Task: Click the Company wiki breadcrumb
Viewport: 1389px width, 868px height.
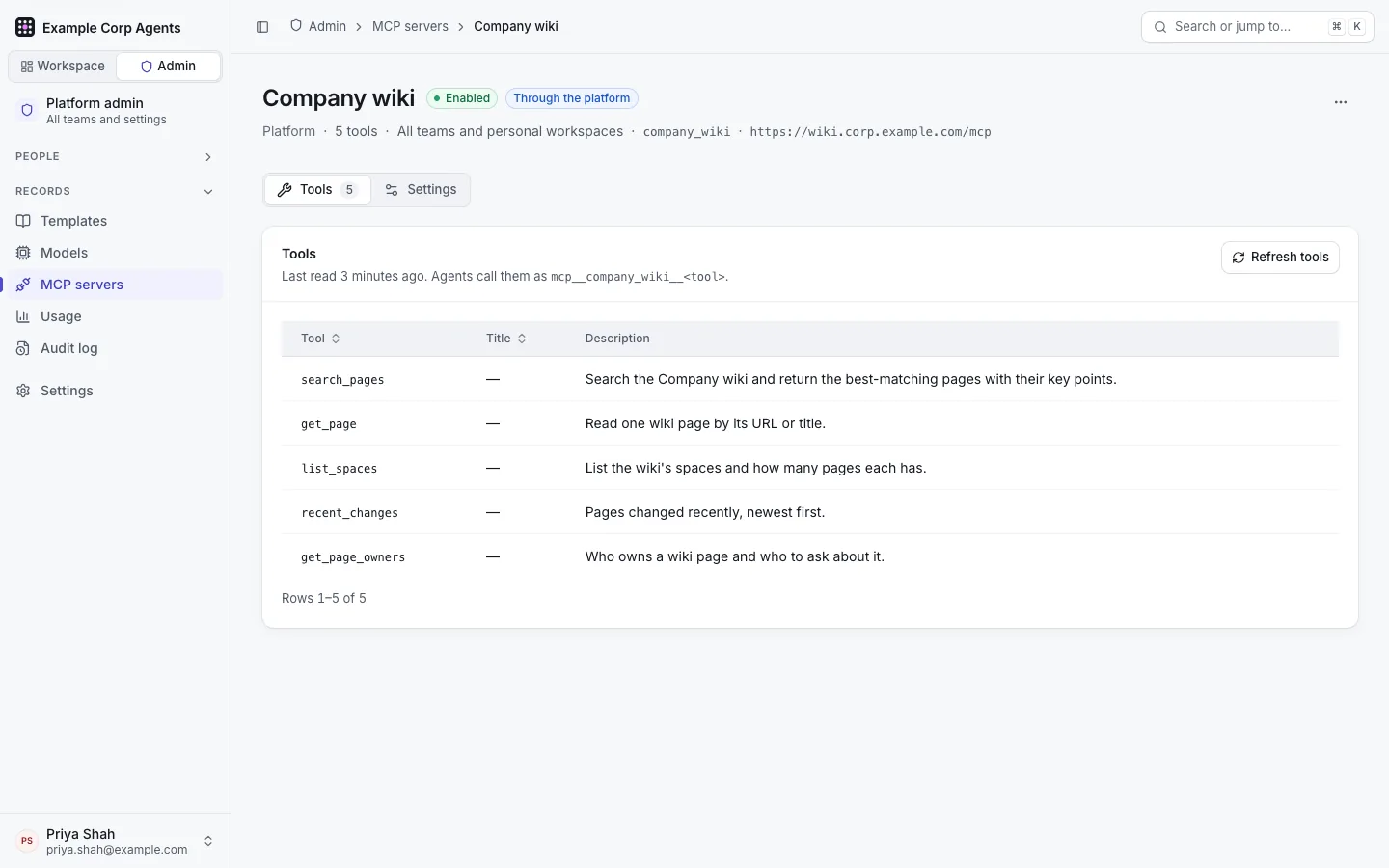Action: [x=516, y=26]
